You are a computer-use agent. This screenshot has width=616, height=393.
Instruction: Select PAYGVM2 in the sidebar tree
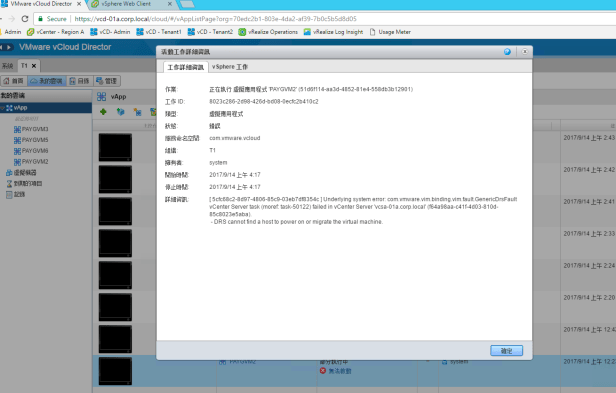(31, 162)
